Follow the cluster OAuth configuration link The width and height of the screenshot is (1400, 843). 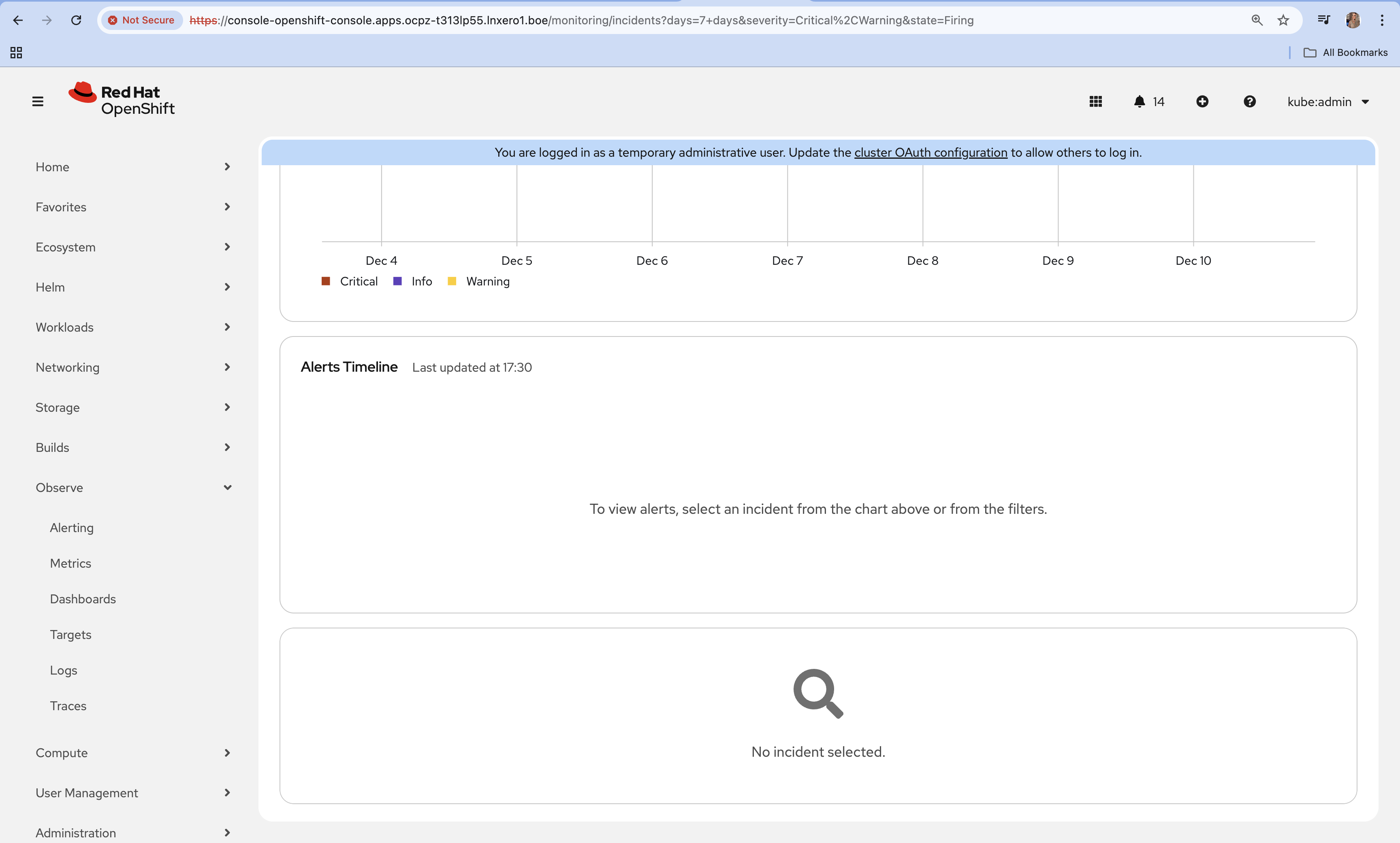(x=930, y=152)
